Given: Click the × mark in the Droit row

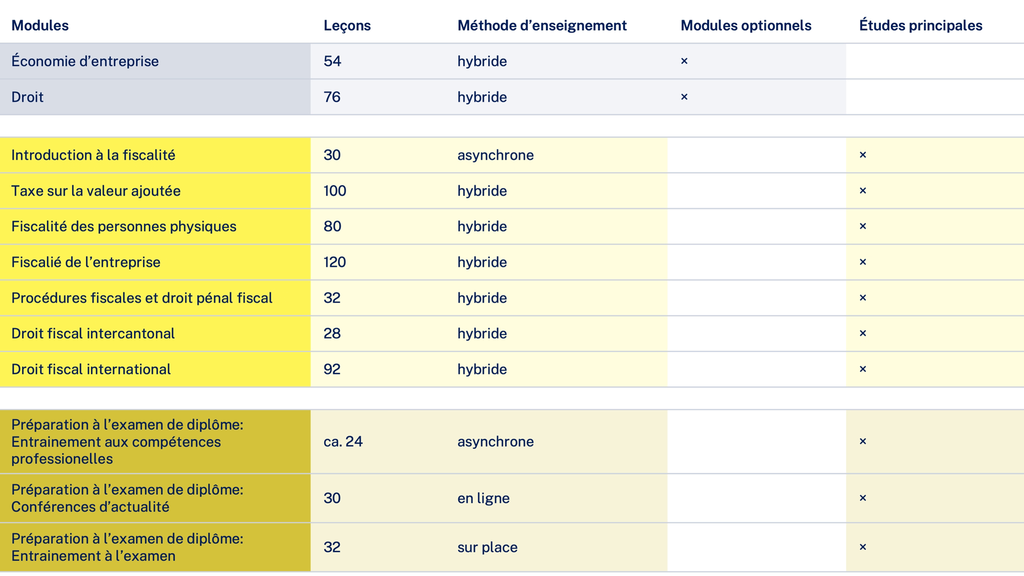Looking at the screenshot, I should (x=684, y=97).
